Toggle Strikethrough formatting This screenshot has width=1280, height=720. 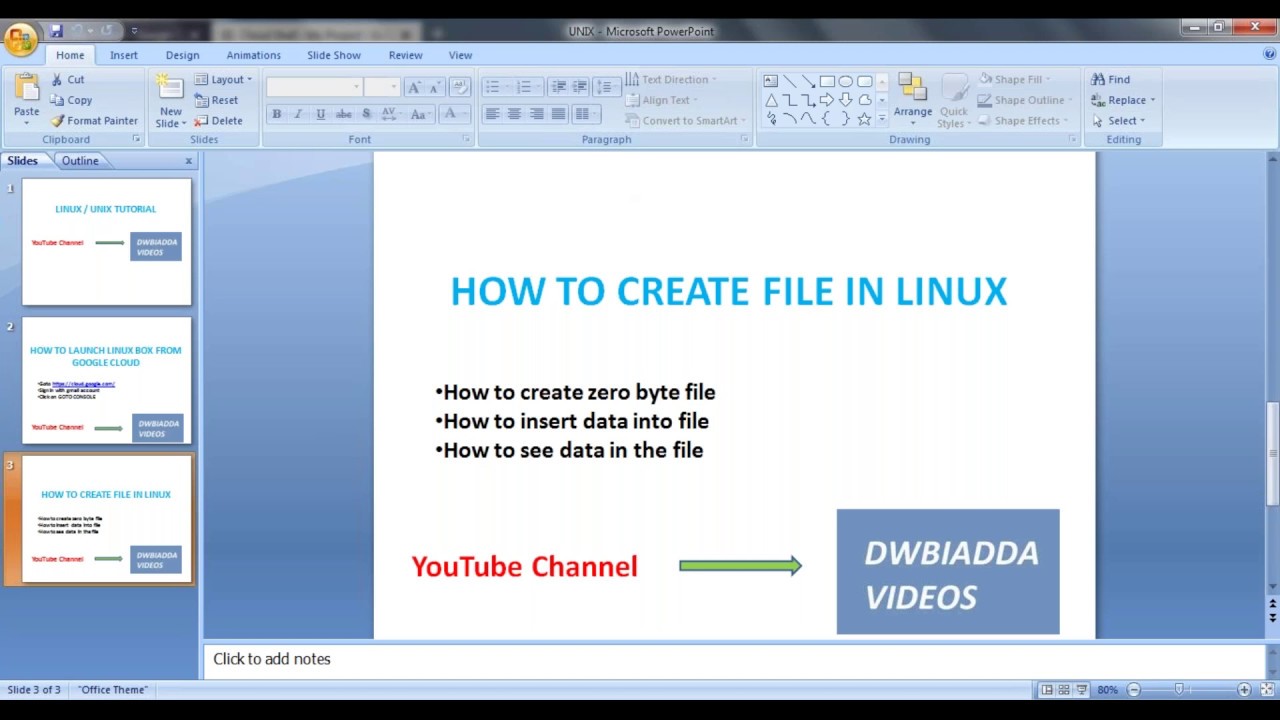pos(343,114)
